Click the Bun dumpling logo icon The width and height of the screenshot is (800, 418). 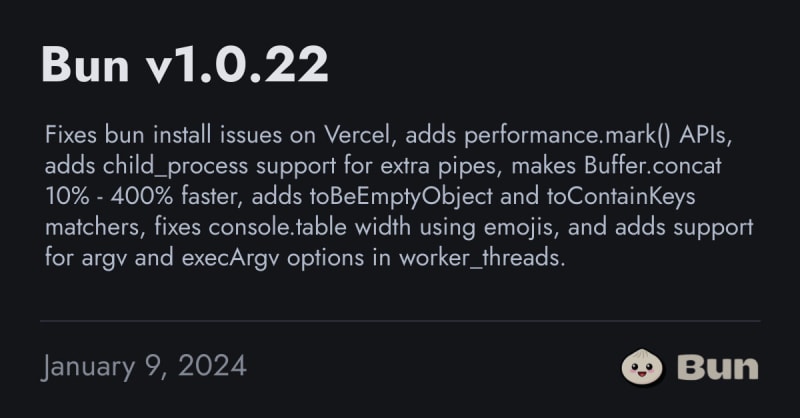pyautogui.click(x=643, y=366)
